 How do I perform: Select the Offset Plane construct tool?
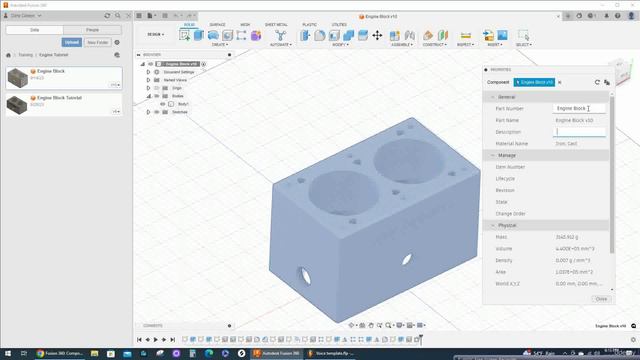[x=428, y=35]
